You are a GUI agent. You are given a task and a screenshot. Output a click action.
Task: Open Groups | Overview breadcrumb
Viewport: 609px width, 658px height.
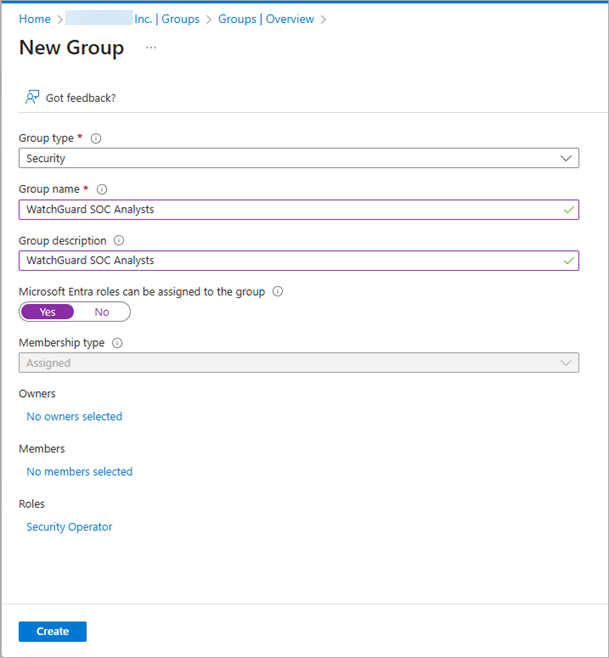(266, 19)
